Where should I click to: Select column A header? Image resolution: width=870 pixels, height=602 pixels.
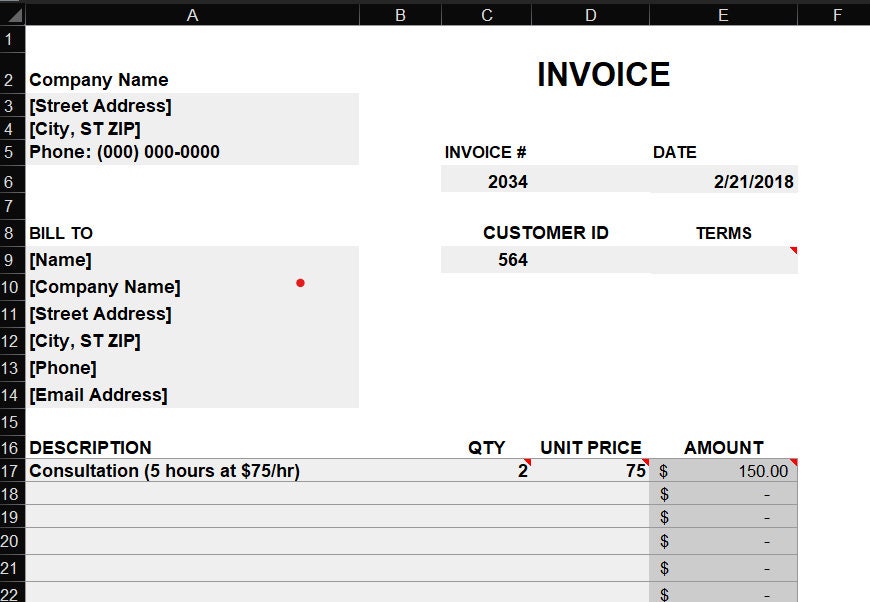(192, 15)
